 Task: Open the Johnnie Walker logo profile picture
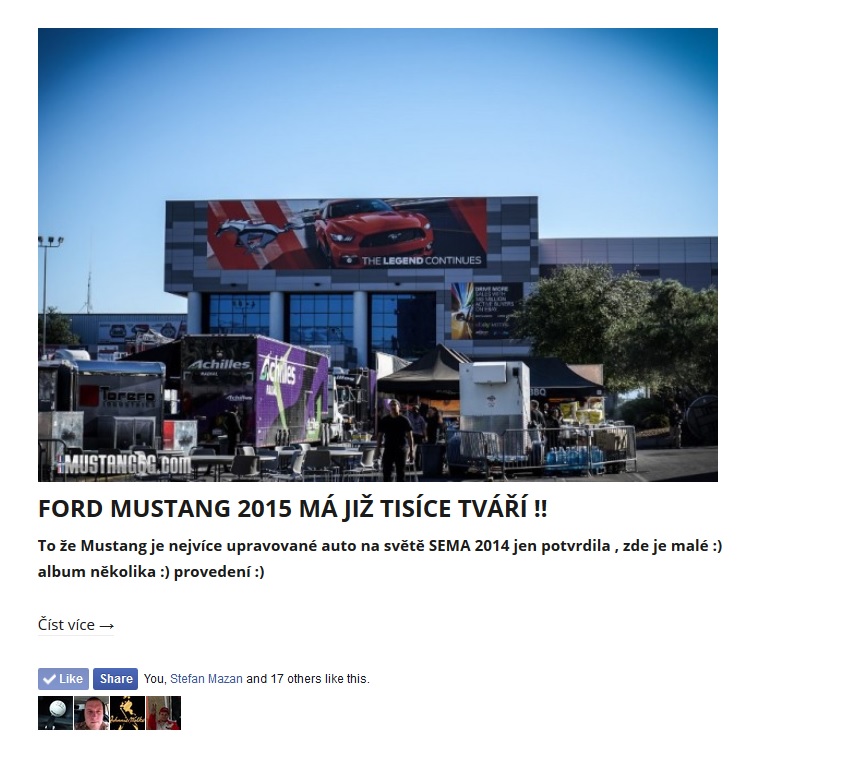tap(127, 713)
